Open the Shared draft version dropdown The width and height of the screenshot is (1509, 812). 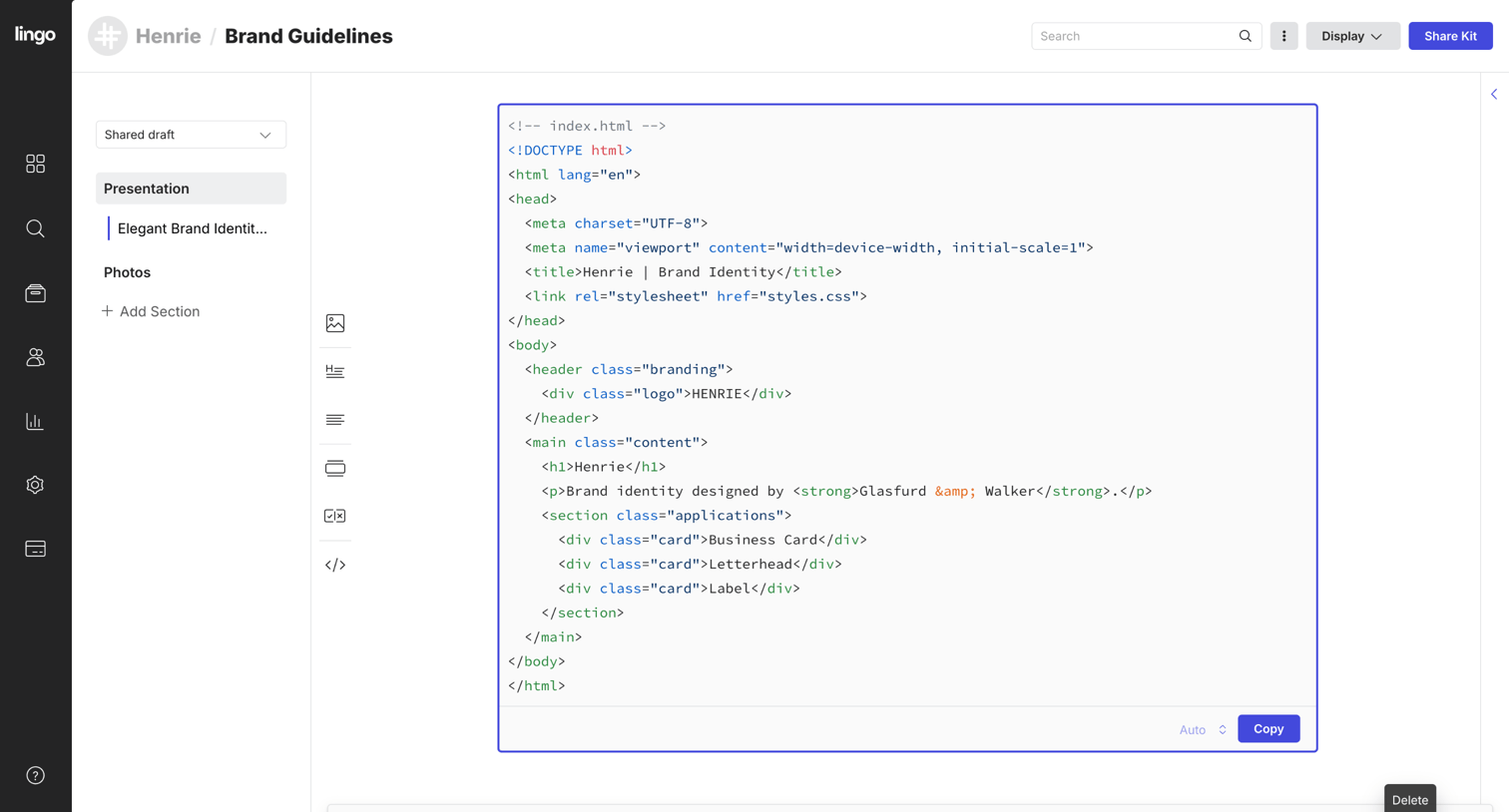click(191, 135)
